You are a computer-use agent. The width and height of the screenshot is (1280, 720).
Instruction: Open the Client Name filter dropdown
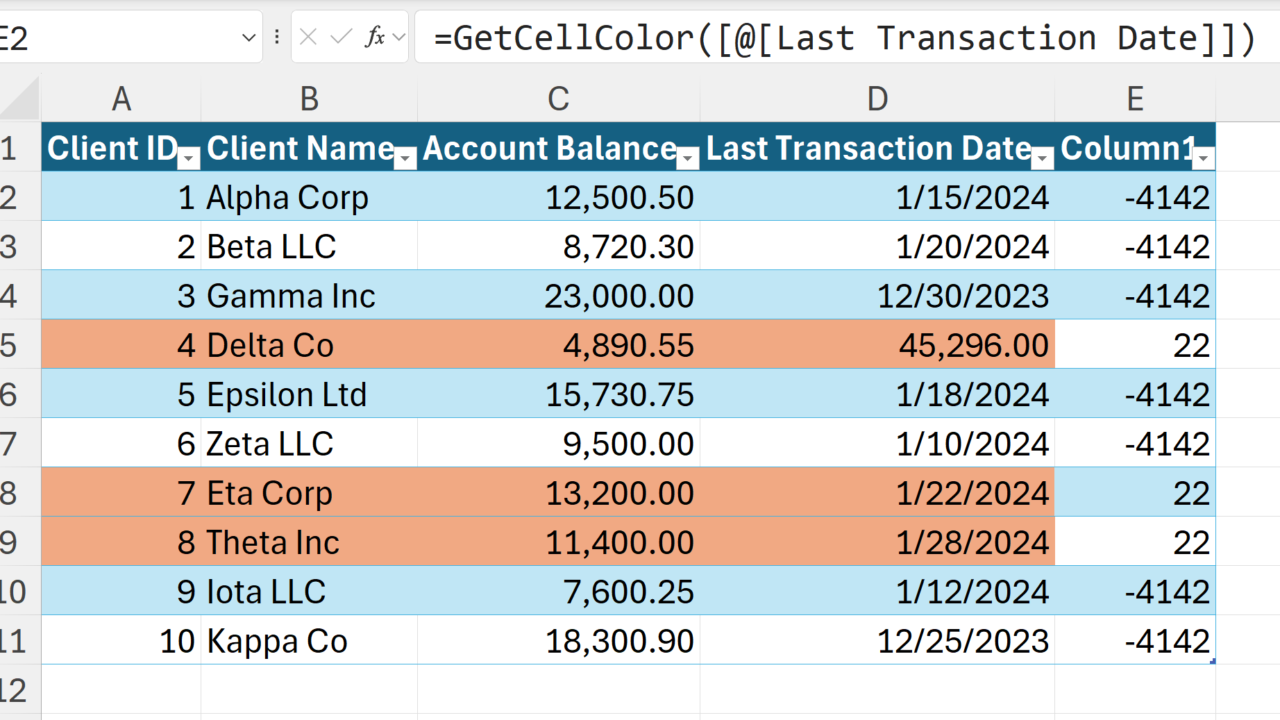click(405, 158)
